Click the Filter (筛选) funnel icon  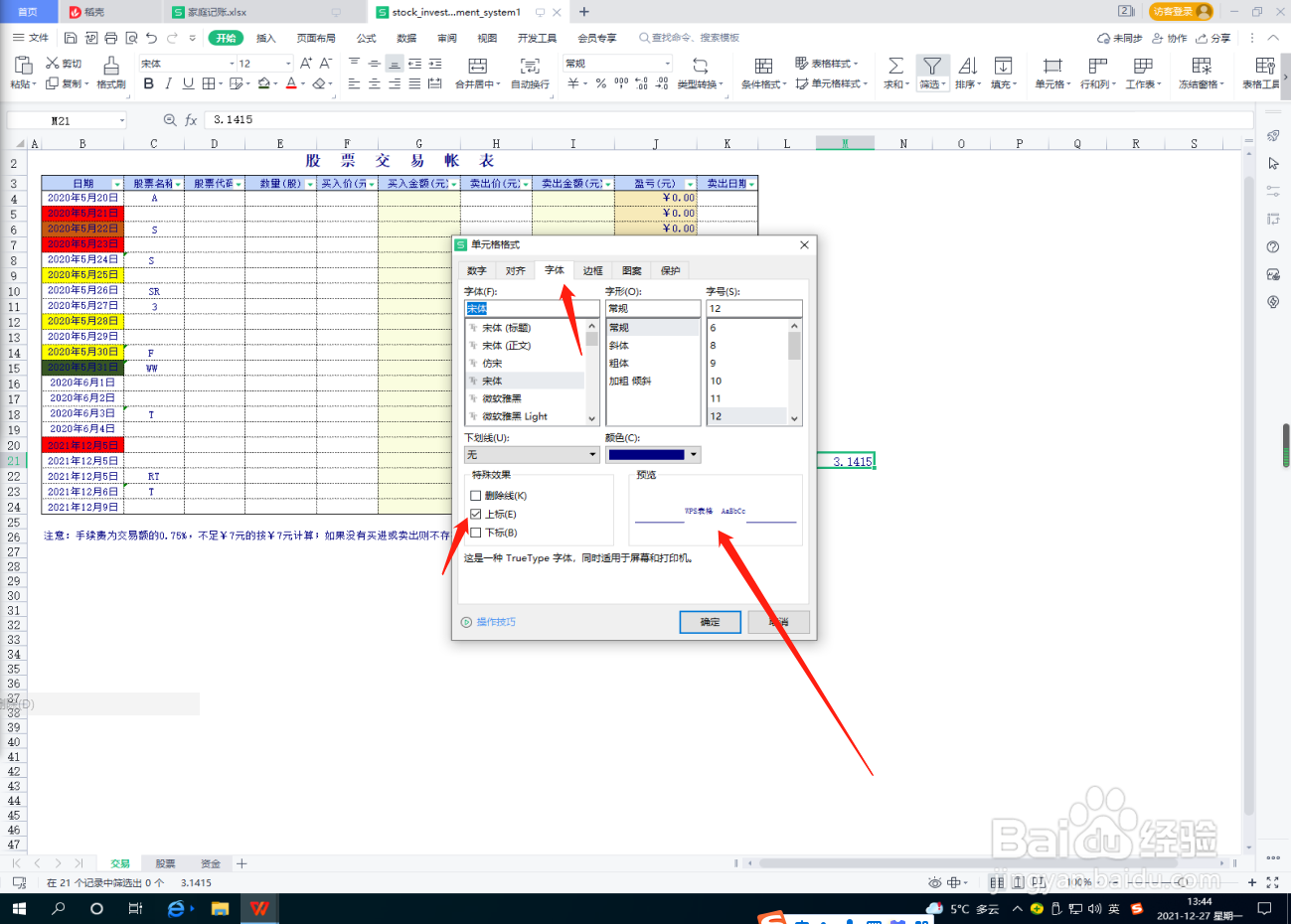[x=931, y=66]
